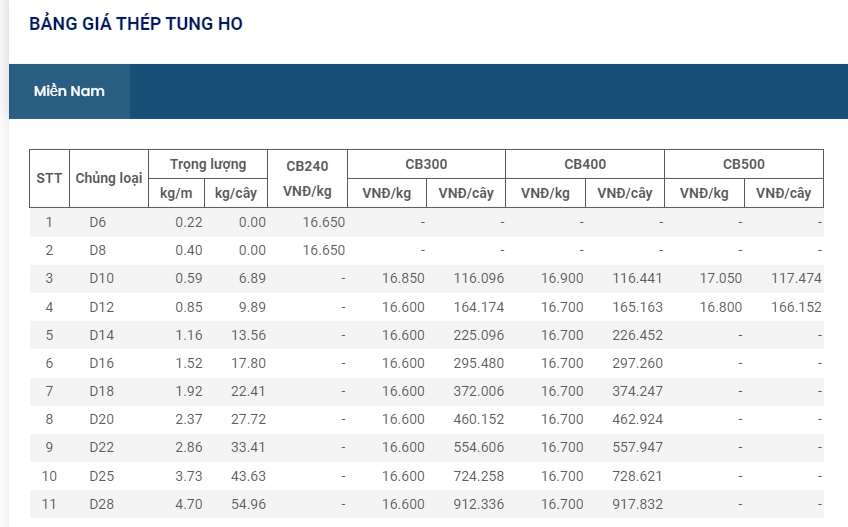This screenshot has height=527, width=848.
Task: Click the weight 54.96 in the D28 row
Action: coord(249,504)
